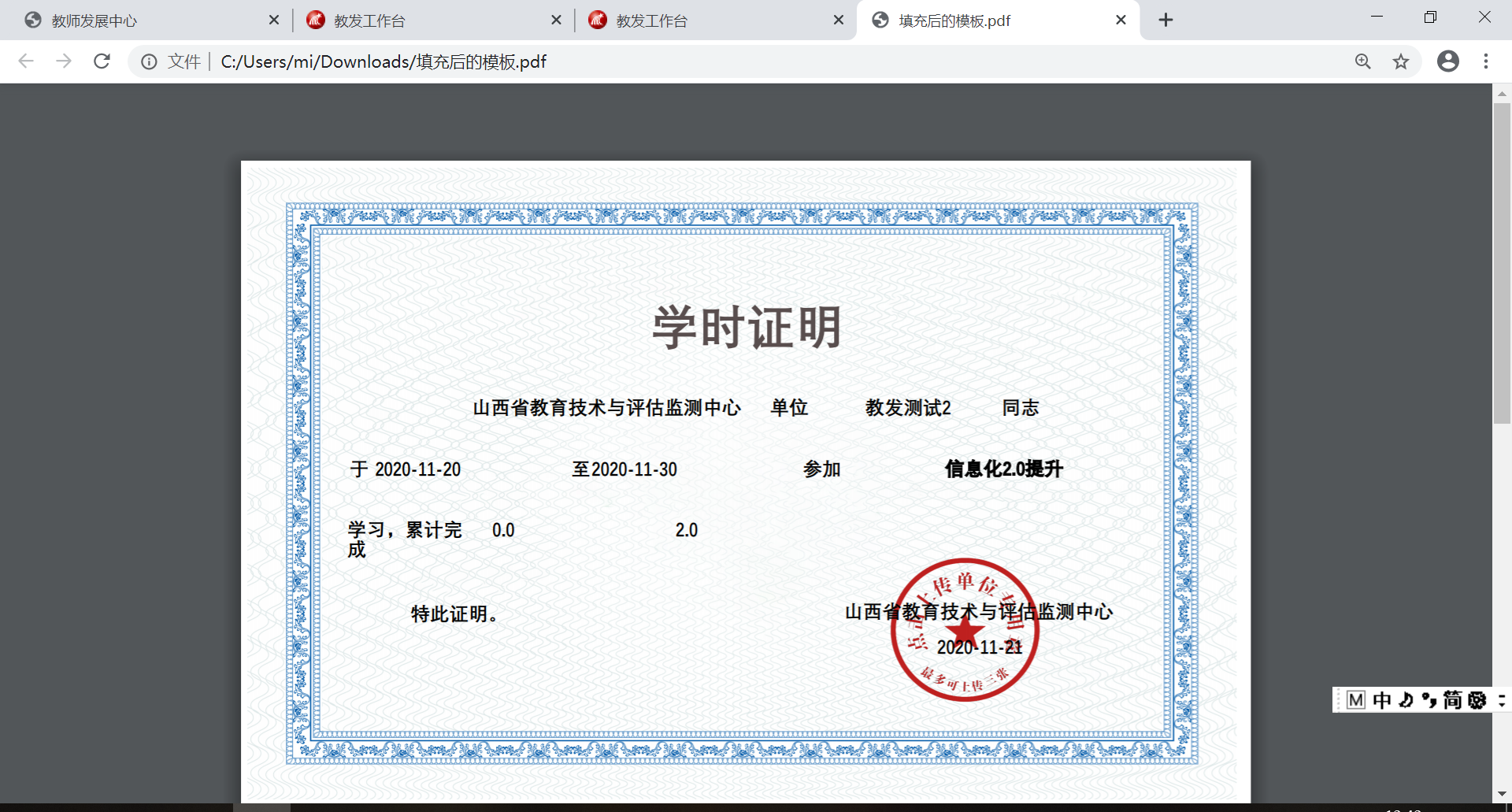The image size is (1512, 812).
Task: Toggle IME punctuation mode
Action: [x=1429, y=700]
